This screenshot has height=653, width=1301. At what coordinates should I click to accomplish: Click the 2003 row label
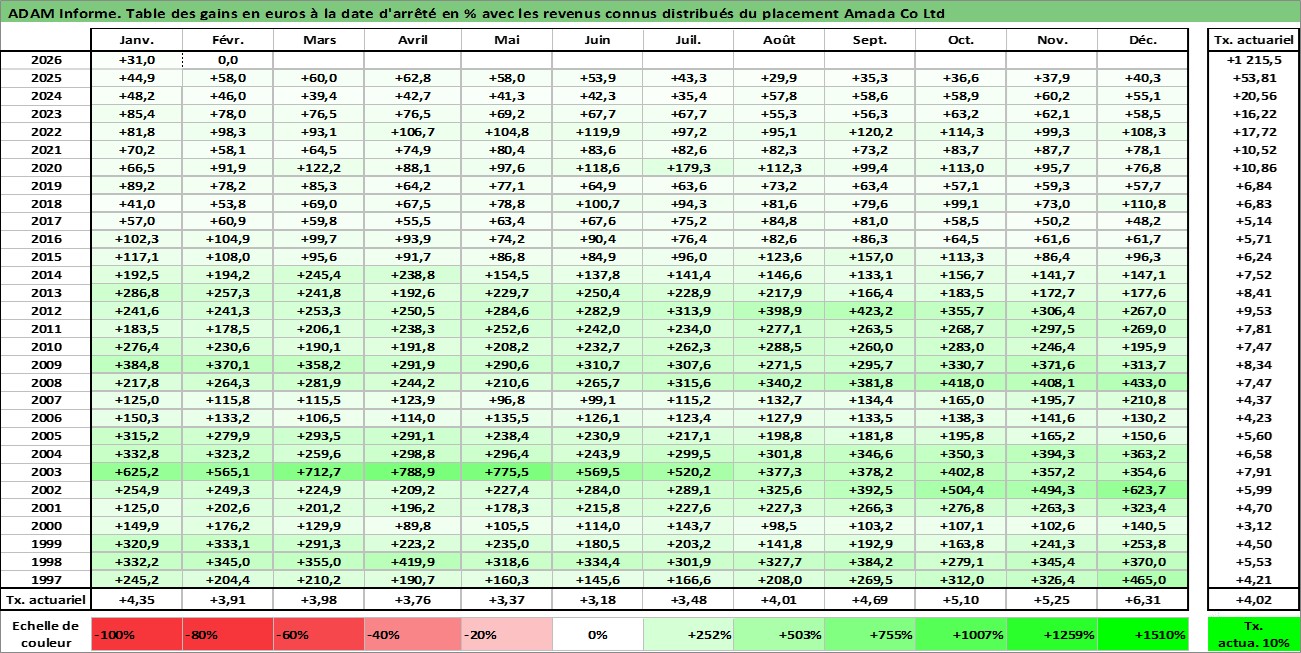[46, 472]
